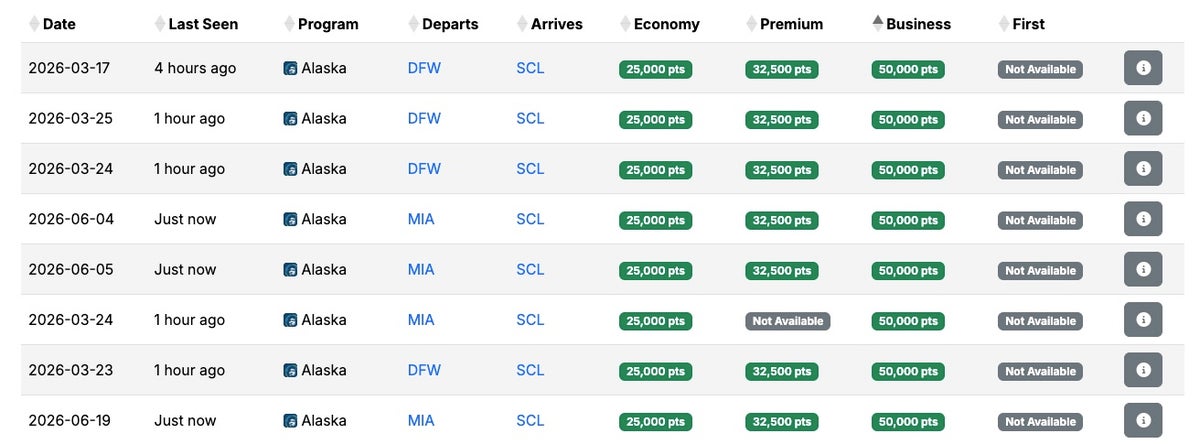The height and width of the screenshot is (444, 1200).
Task: Click Alaska program icon on 2026-06-19 row
Action: click(x=290, y=421)
